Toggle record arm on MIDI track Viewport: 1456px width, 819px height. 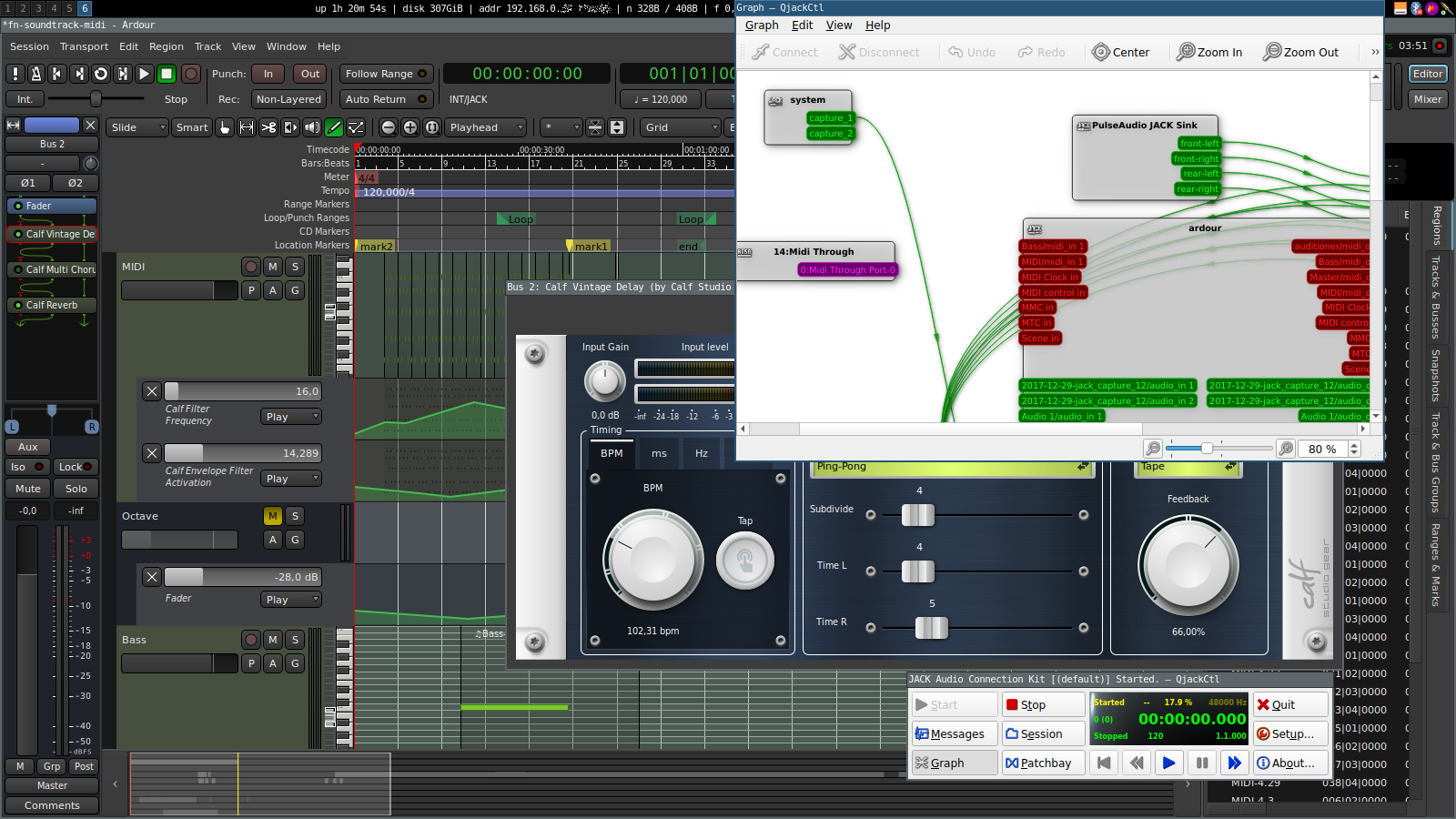[x=251, y=267]
